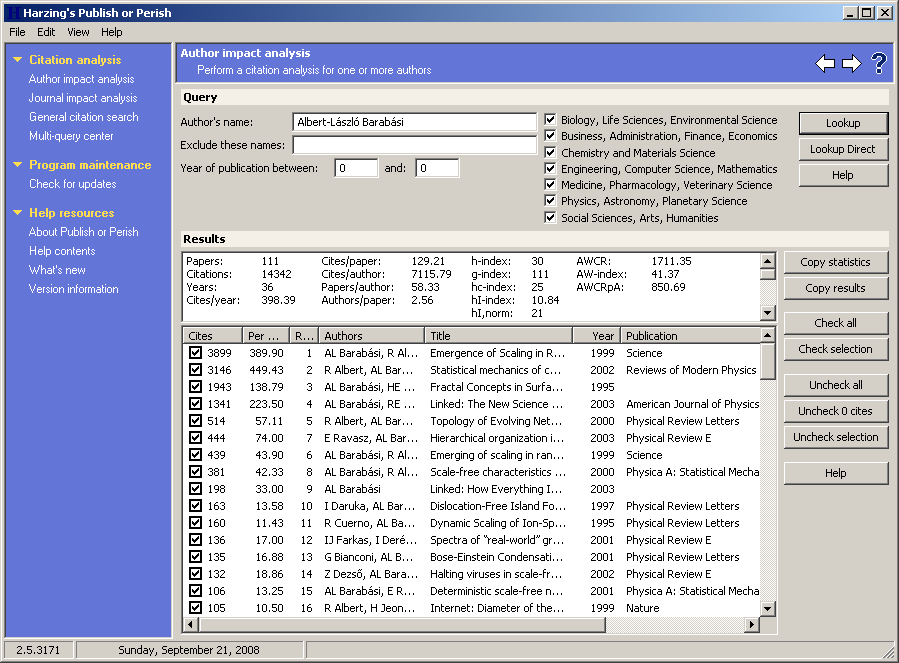Open Help contents
Image resolution: width=899 pixels, height=663 pixels.
62,251
